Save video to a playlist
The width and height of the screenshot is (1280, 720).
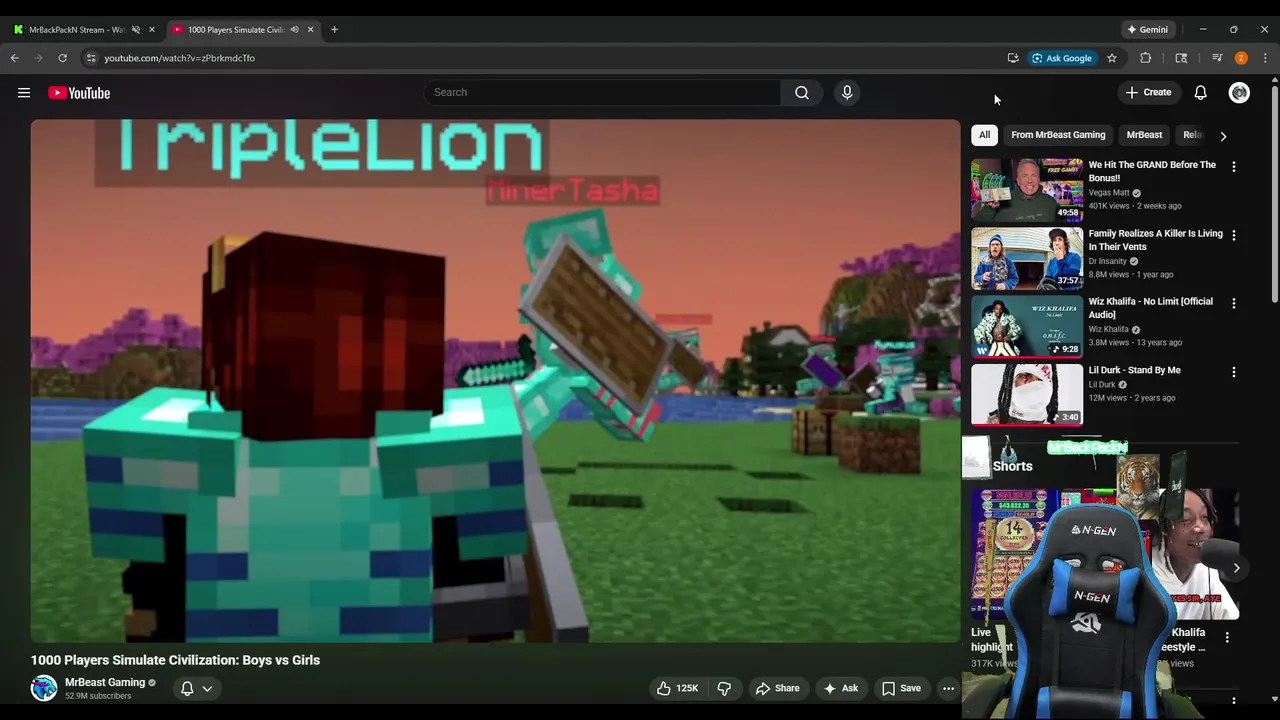(901, 688)
